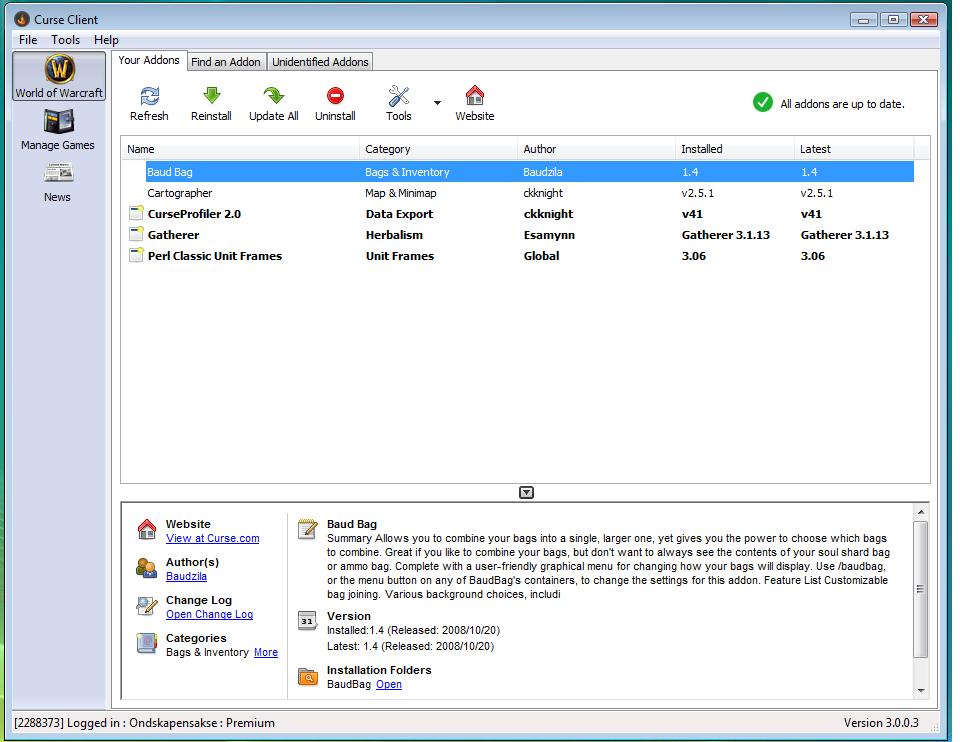Switch to Find an Addon tab

coord(226,62)
